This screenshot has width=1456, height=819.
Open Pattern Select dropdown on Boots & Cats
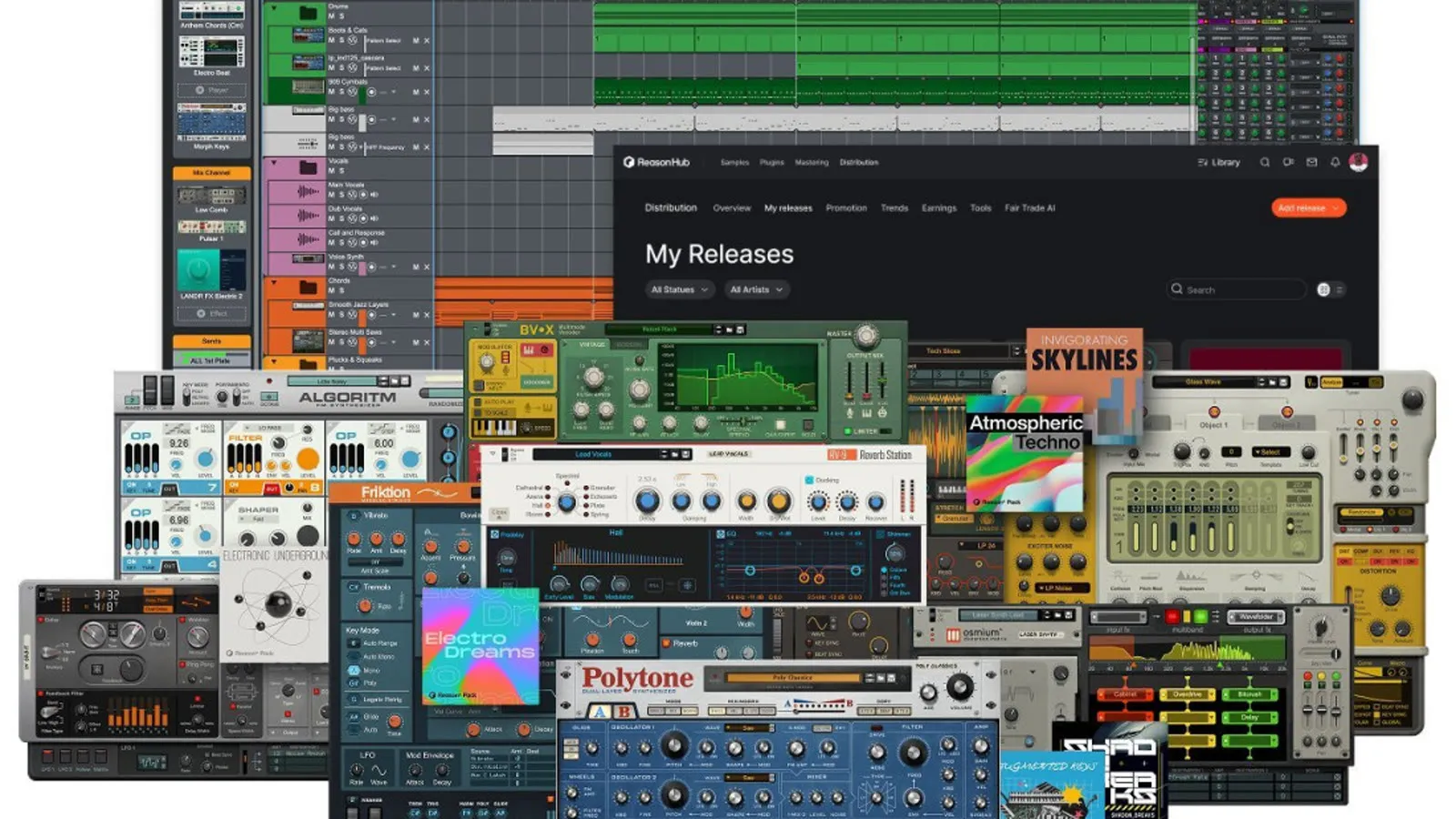click(x=383, y=41)
